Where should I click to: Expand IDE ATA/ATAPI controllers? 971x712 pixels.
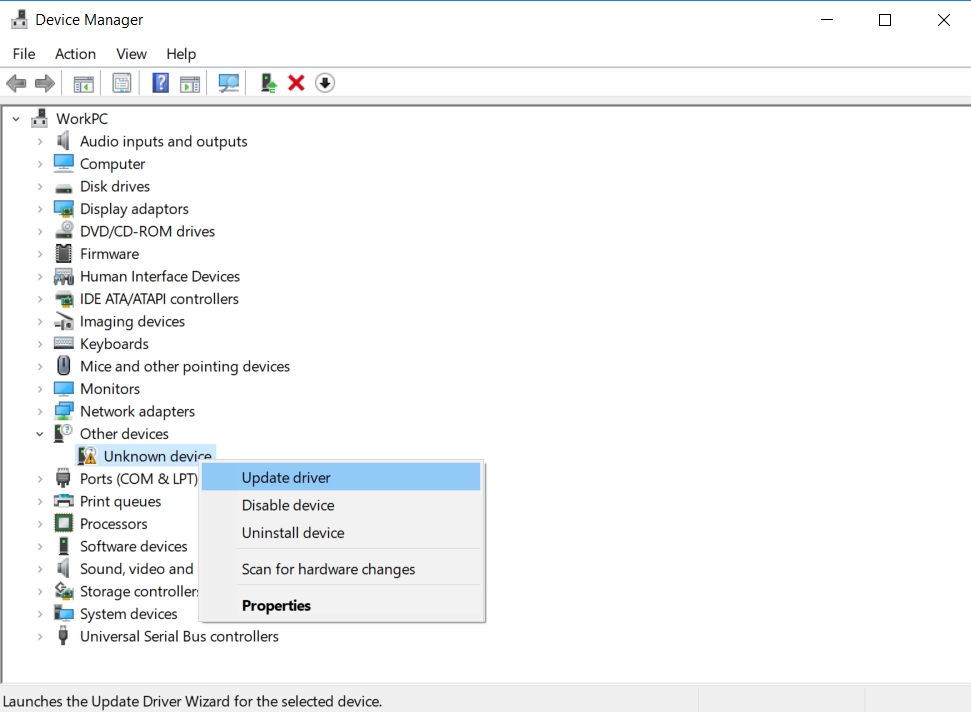coord(40,299)
